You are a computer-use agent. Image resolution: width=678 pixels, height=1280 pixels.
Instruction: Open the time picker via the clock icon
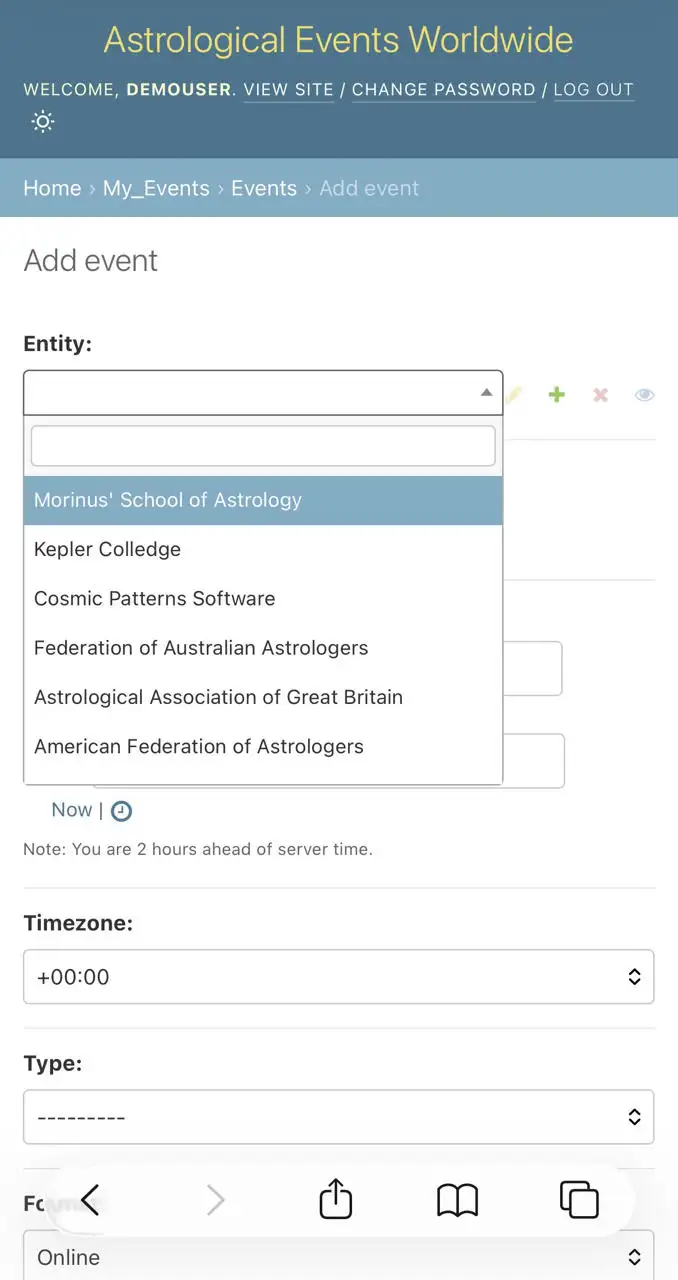click(121, 810)
